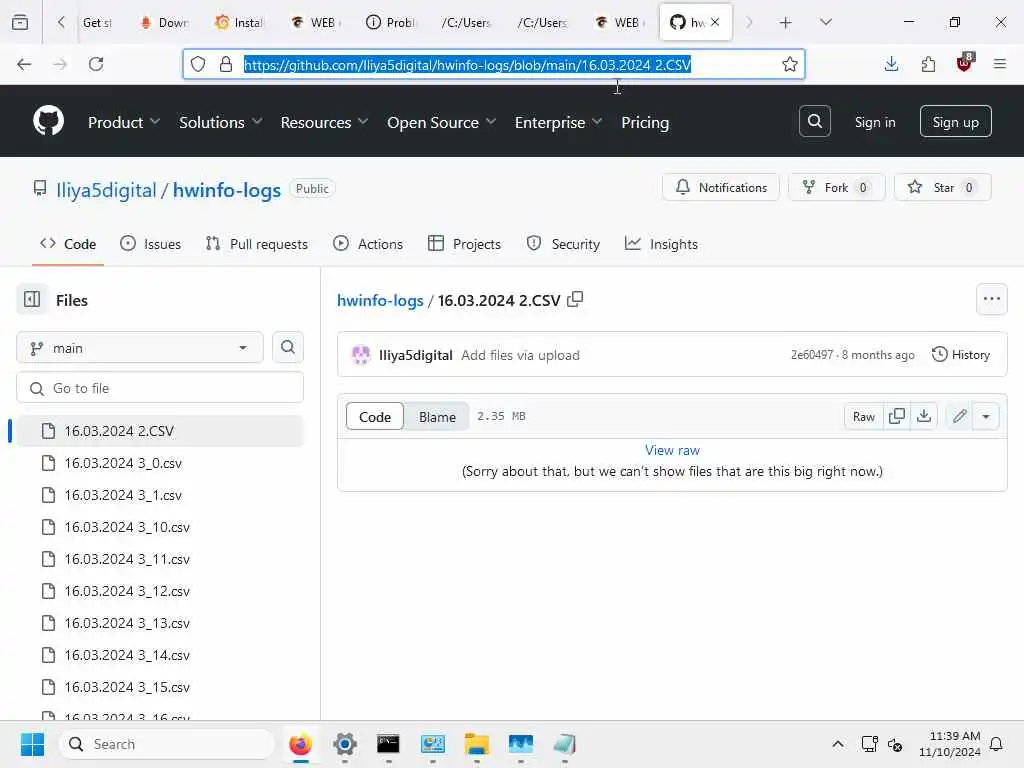Select file 16.03.2024 3_11.csv
1024x768 pixels.
click(x=160, y=559)
